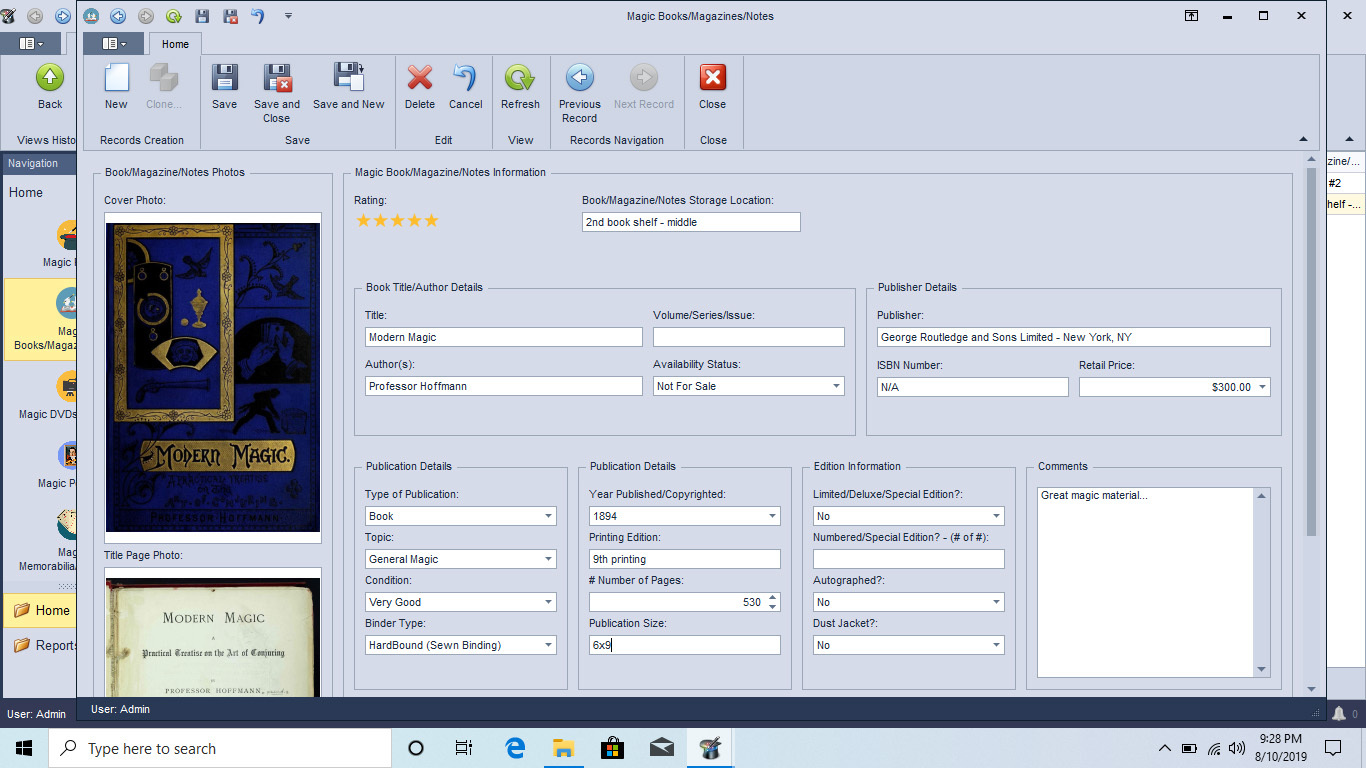Open Cortana circle on the taskbar
1366x768 pixels.
416,748
